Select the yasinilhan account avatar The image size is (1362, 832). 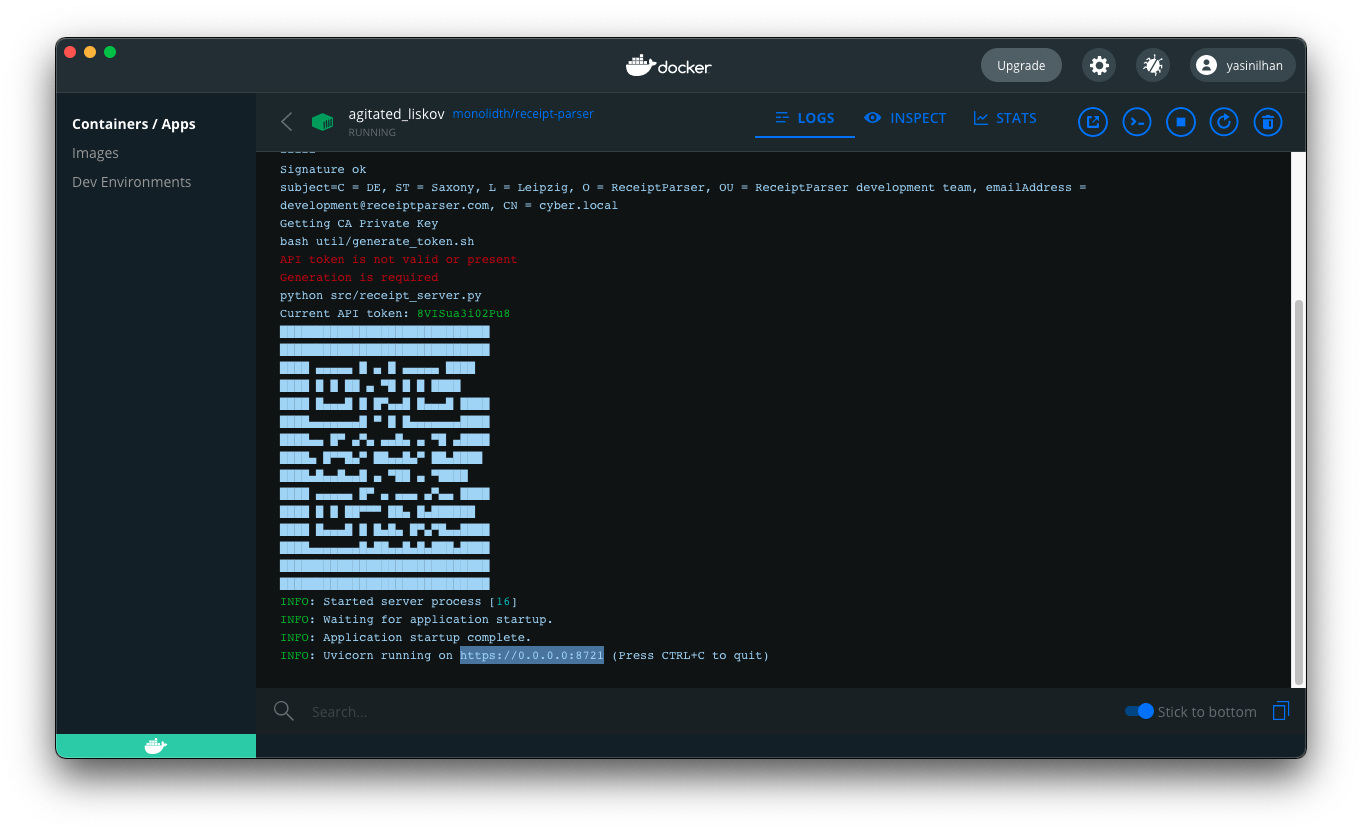1242,64
